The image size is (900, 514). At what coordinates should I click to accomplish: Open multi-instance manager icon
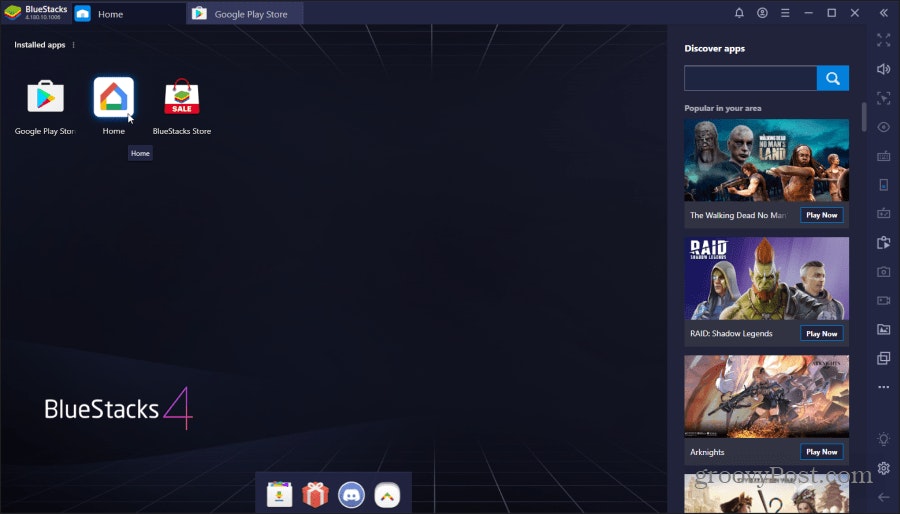884,358
